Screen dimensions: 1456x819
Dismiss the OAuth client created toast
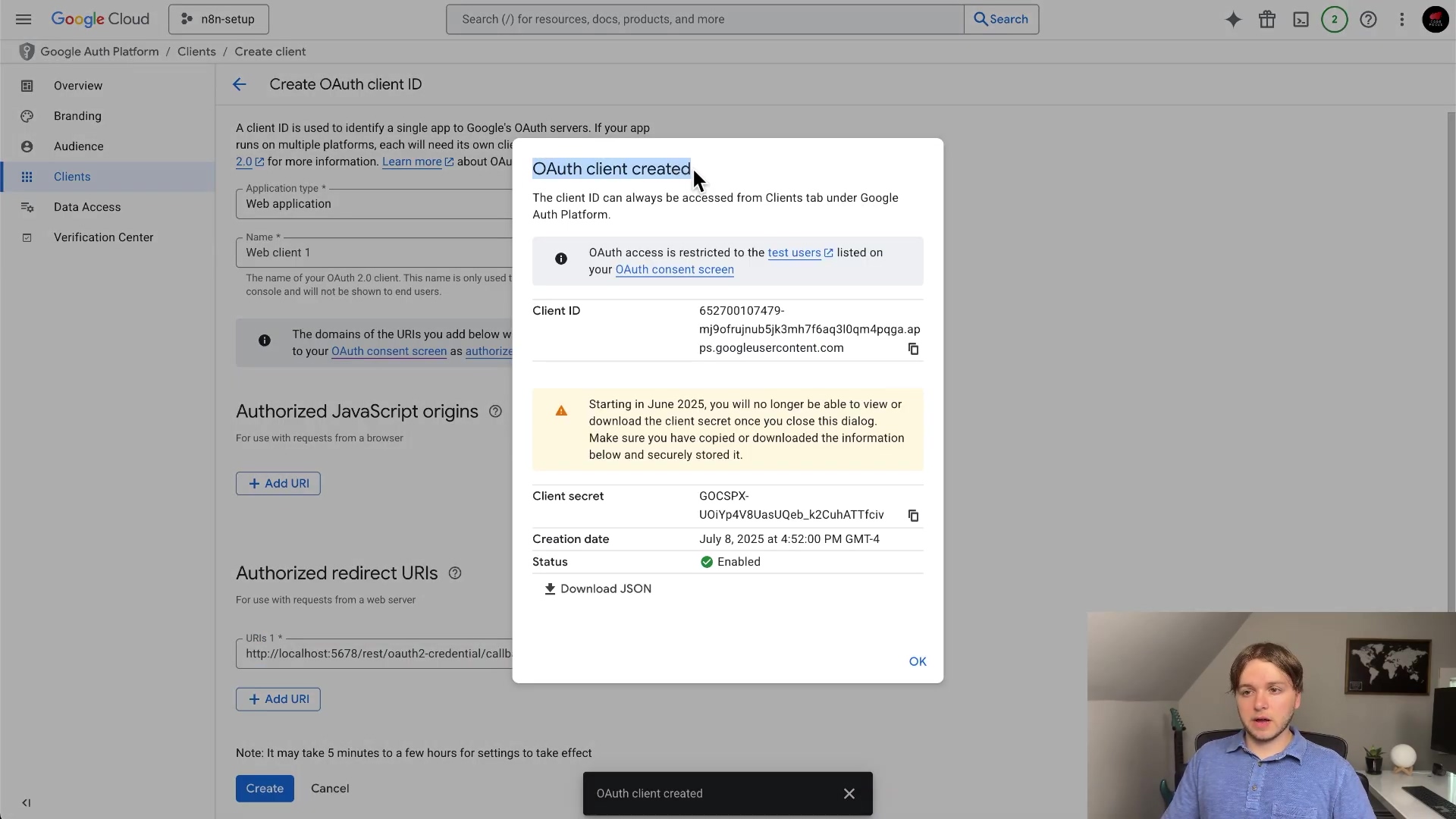pos(849,794)
